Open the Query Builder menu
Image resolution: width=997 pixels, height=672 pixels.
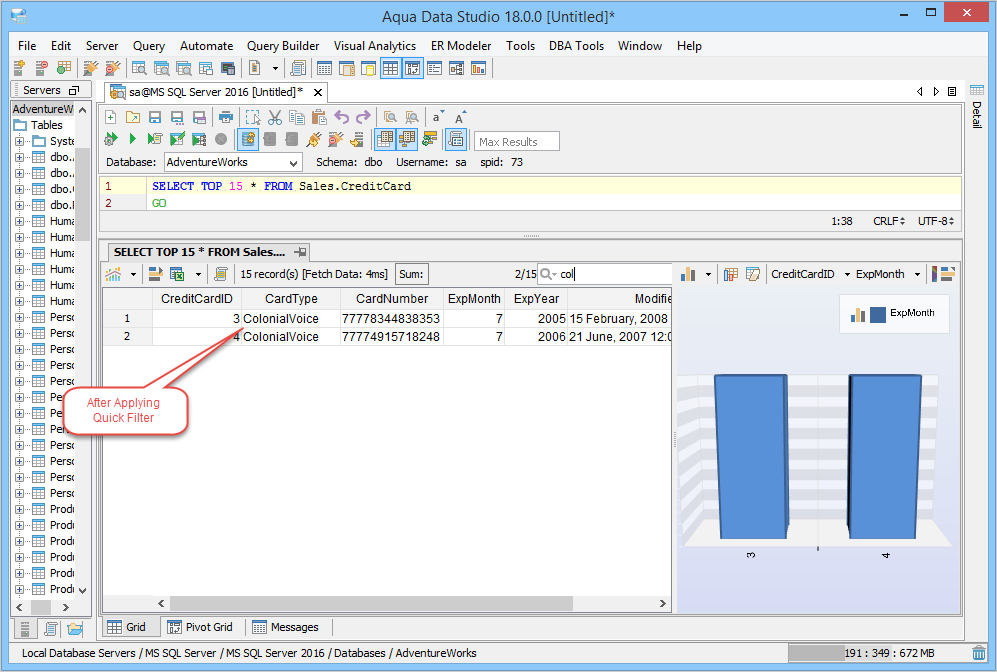[283, 46]
